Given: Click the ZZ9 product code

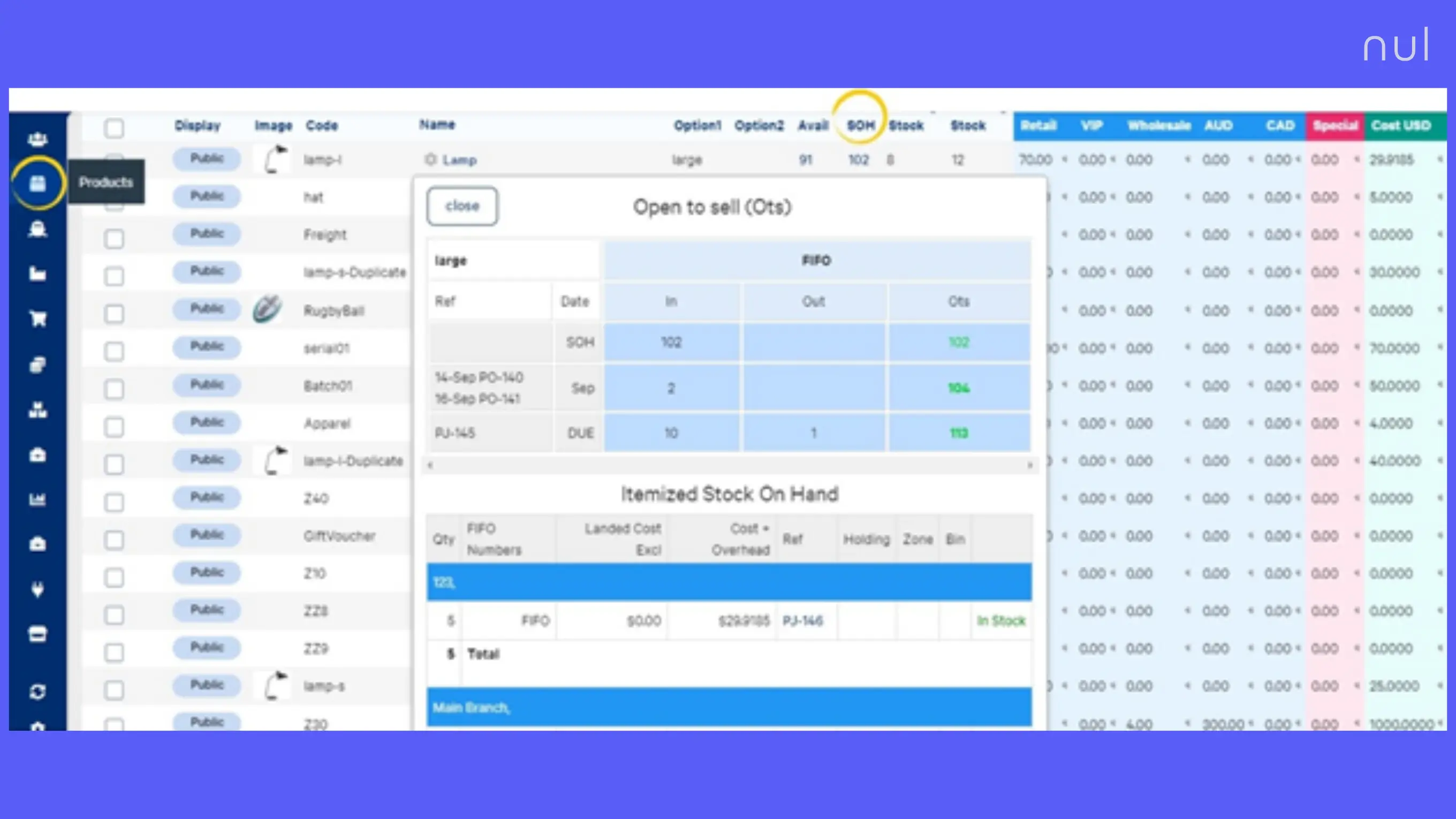Looking at the screenshot, I should click(315, 648).
